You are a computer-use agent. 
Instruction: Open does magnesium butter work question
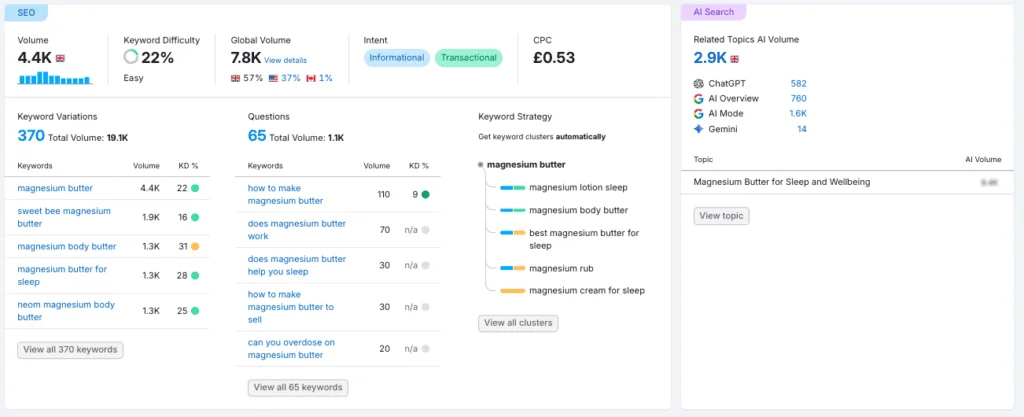tap(296, 230)
